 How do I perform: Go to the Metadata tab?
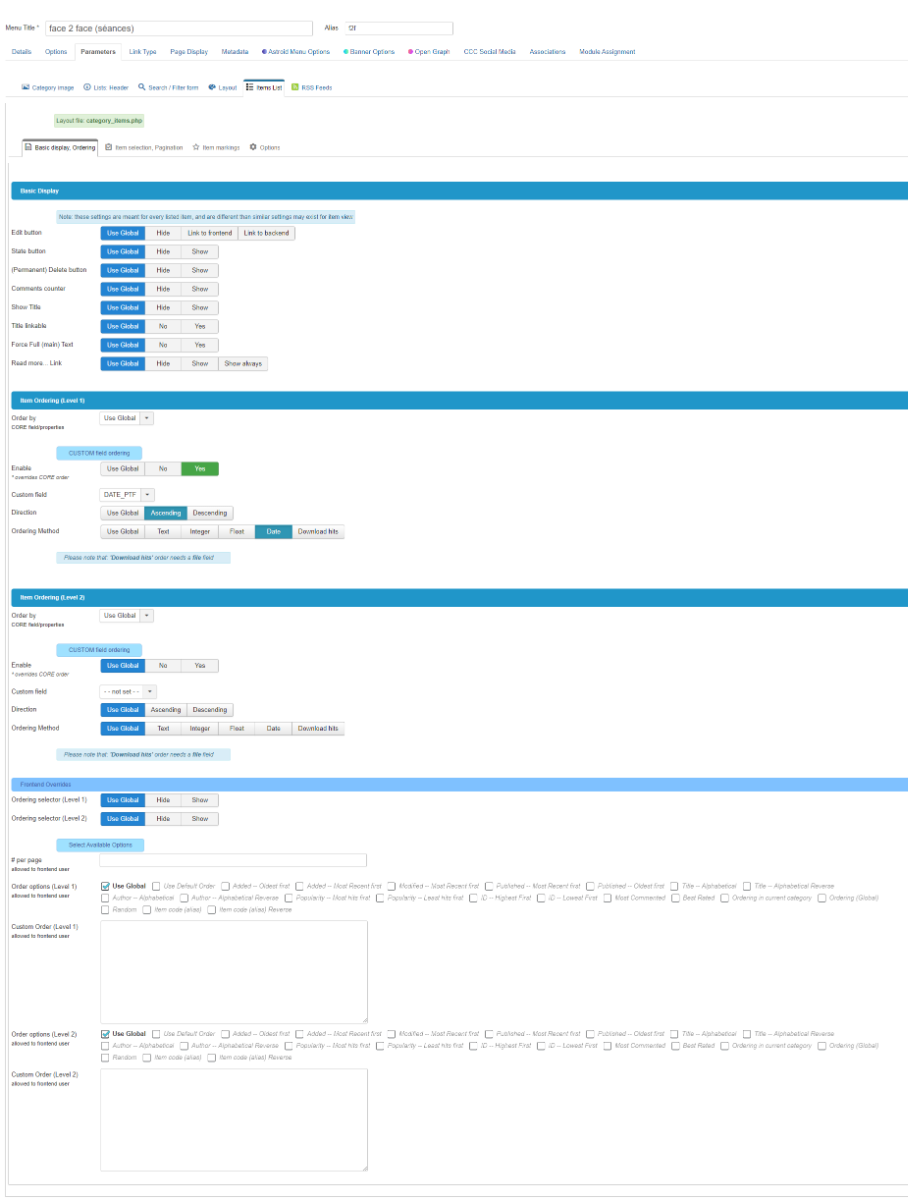(235, 51)
